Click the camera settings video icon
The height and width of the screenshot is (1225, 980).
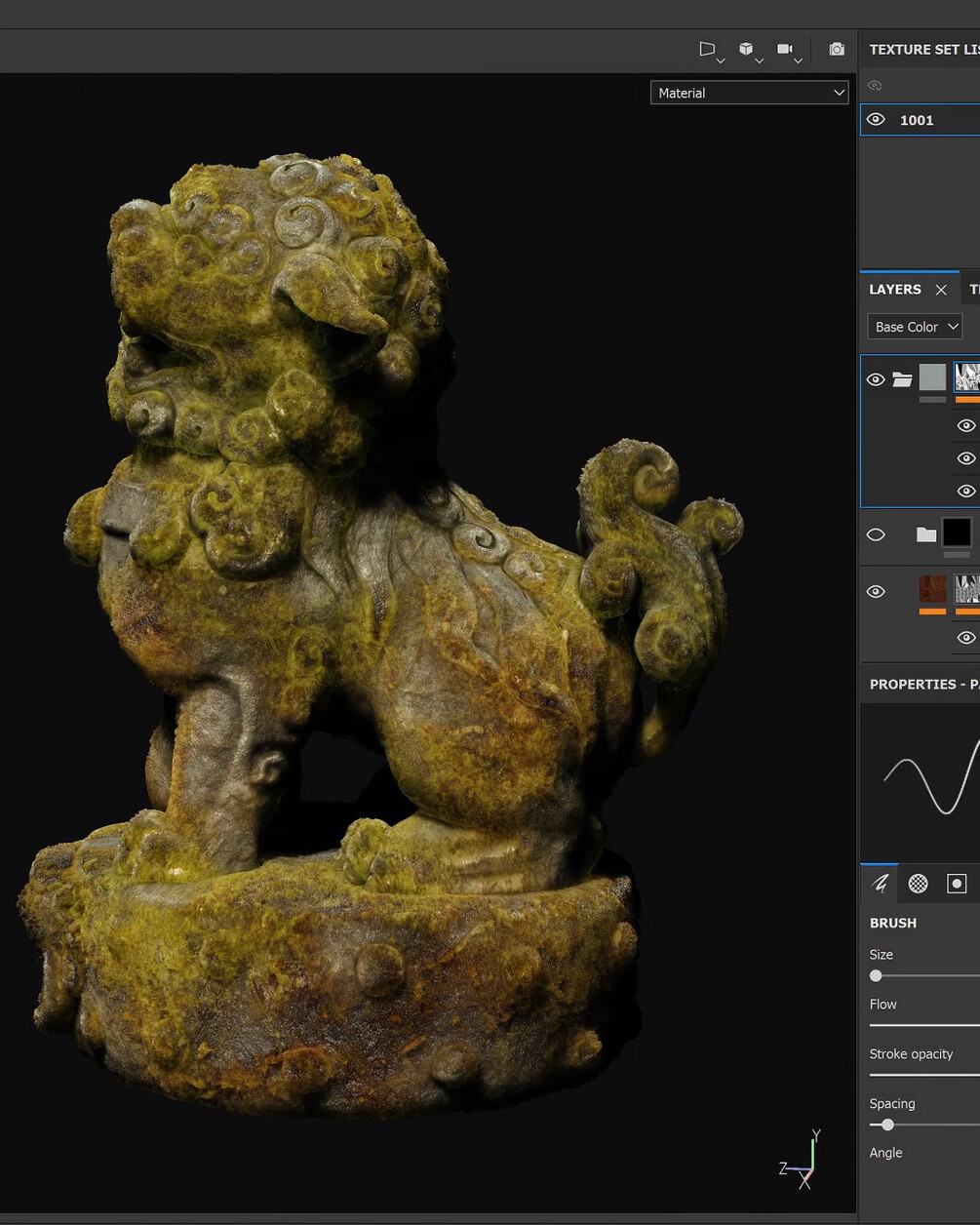point(784,49)
